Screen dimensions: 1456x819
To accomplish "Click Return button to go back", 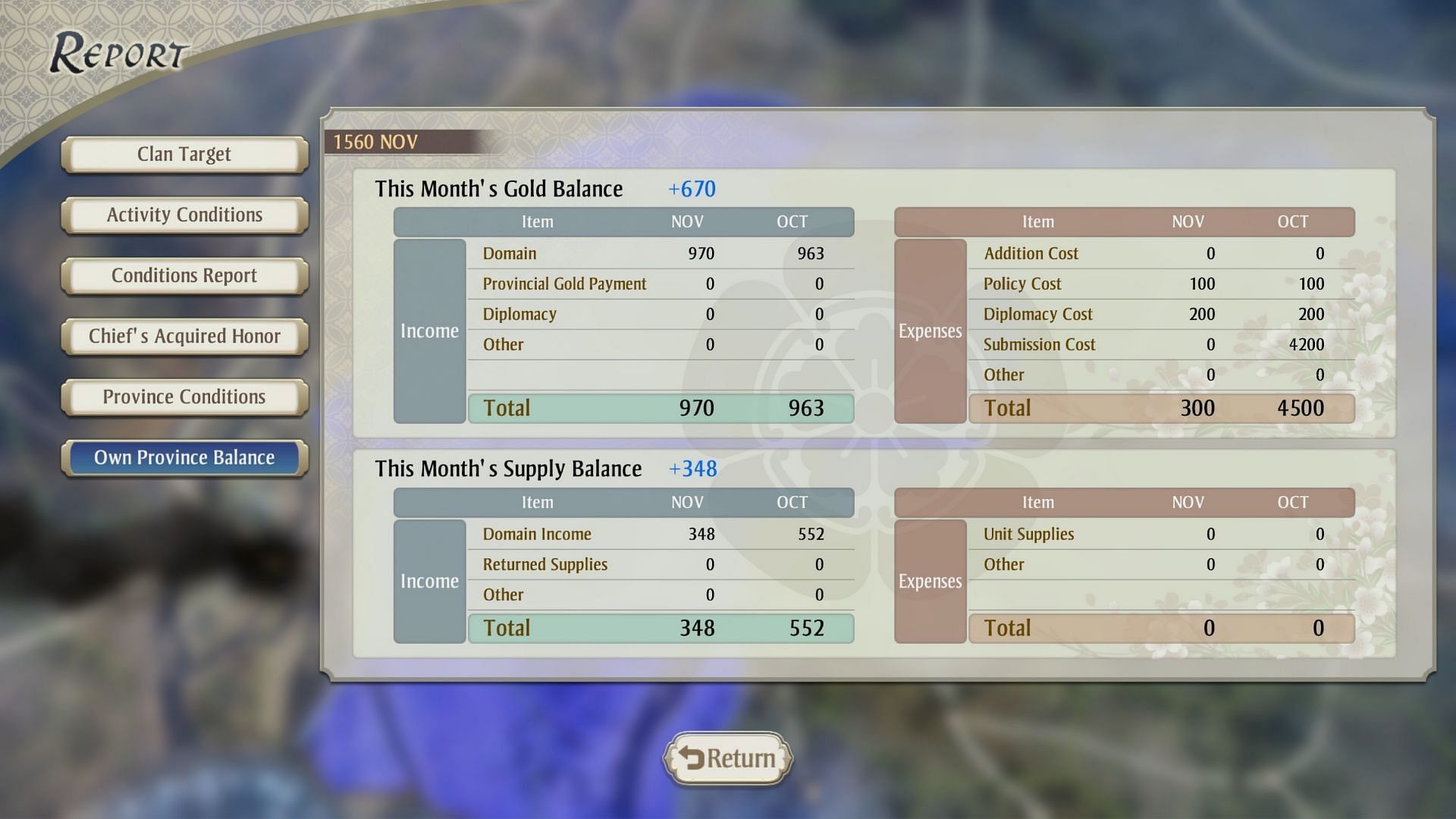I will point(729,758).
